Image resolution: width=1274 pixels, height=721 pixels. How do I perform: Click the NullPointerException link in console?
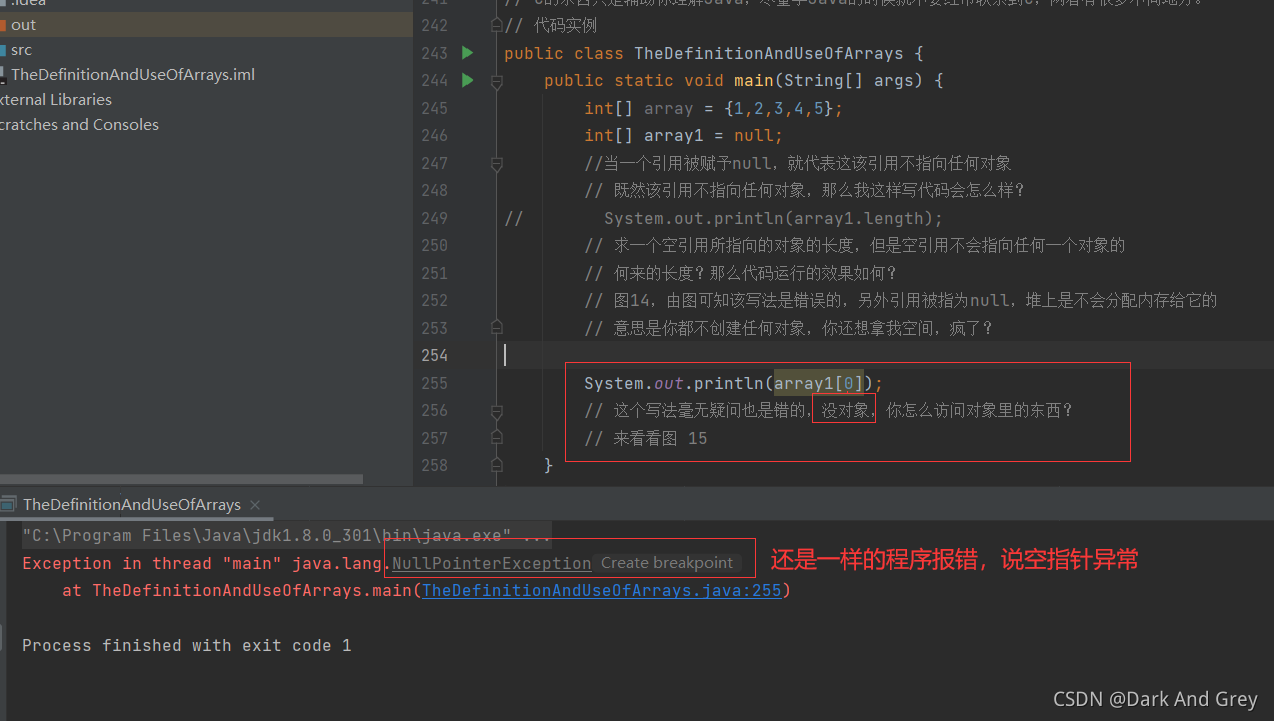click(491, 563)
